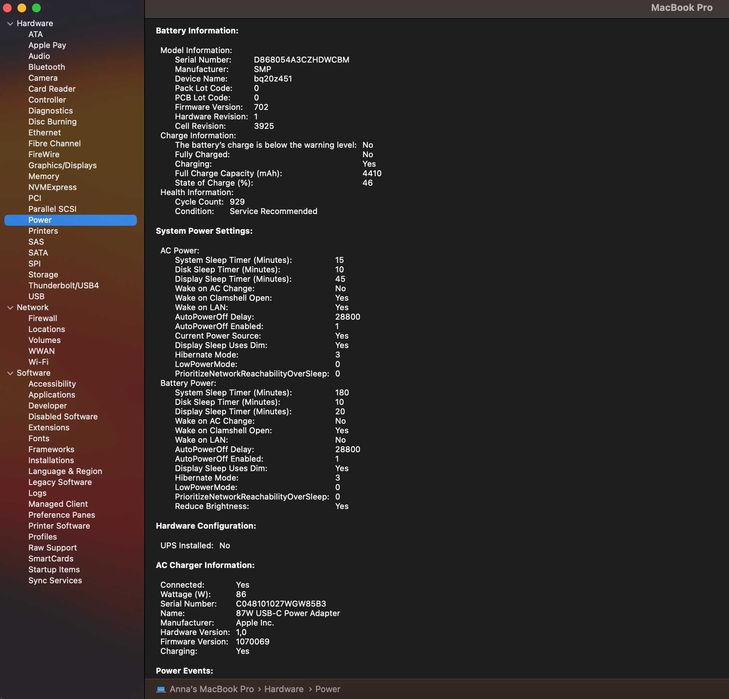Select Language & Region in sidebar
Viewport: 729px width, 699px height.
pos(65,472)
